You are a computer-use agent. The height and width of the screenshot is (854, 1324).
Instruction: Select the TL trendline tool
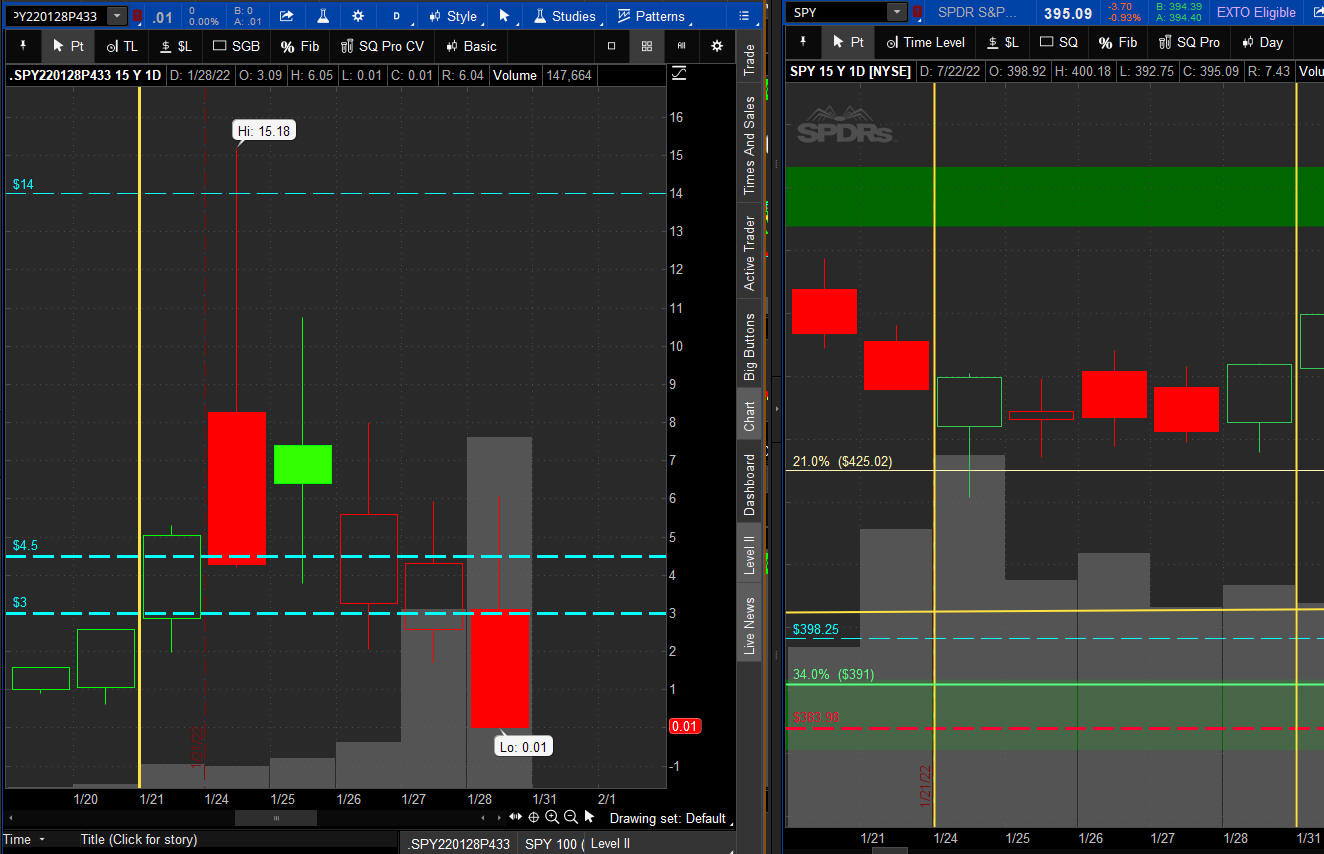coord(122,46)
